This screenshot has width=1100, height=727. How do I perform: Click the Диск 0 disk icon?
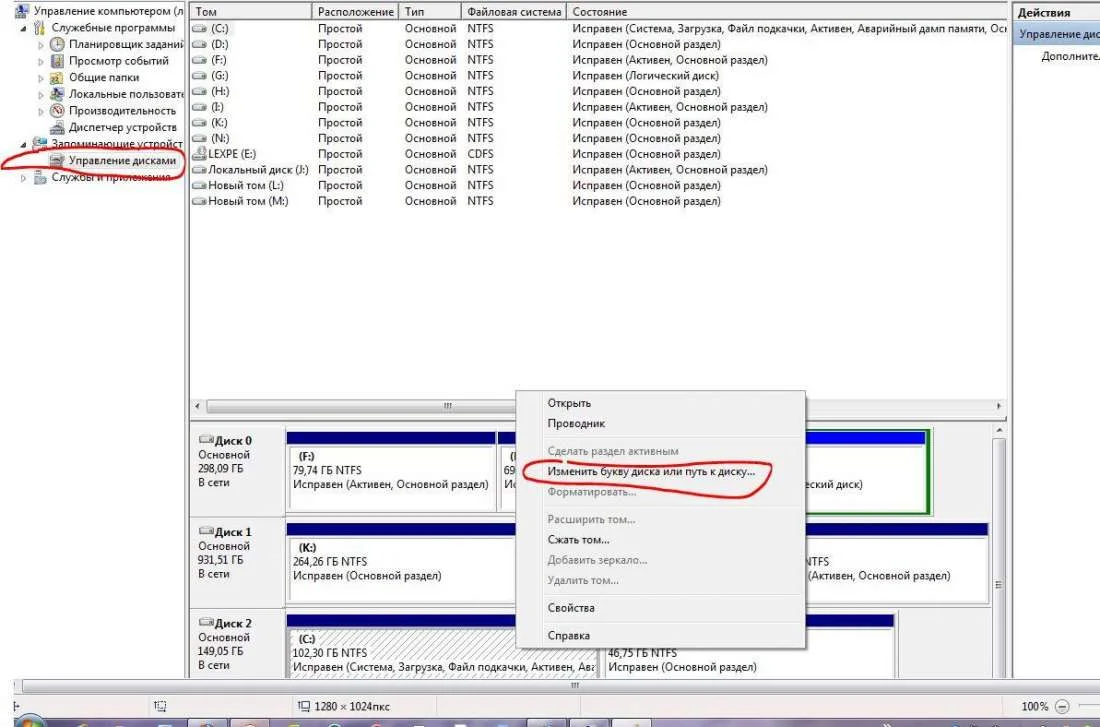206,440
